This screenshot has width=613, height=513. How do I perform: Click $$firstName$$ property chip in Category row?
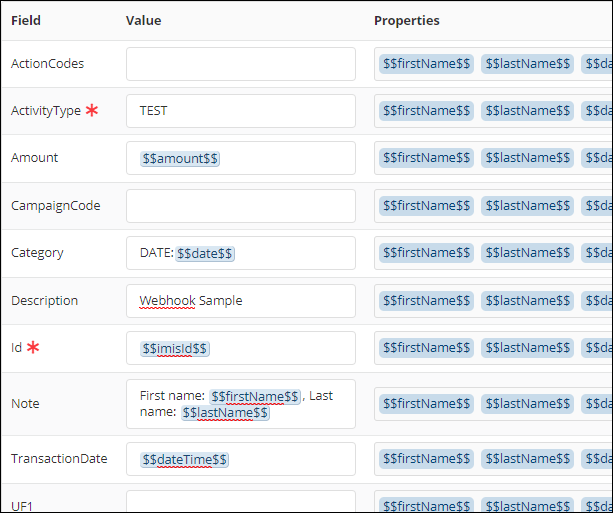(426, 253)
